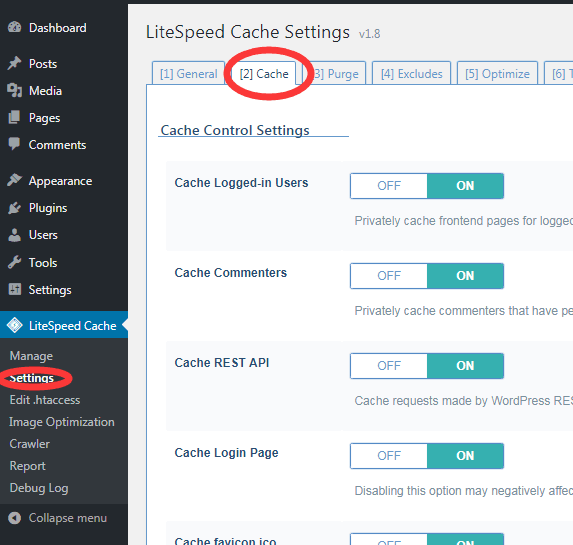This screenshot has width=573, height=545.
Task: Click description 'Cache requests made by WordPress'
Action: (x=464, y=401)
